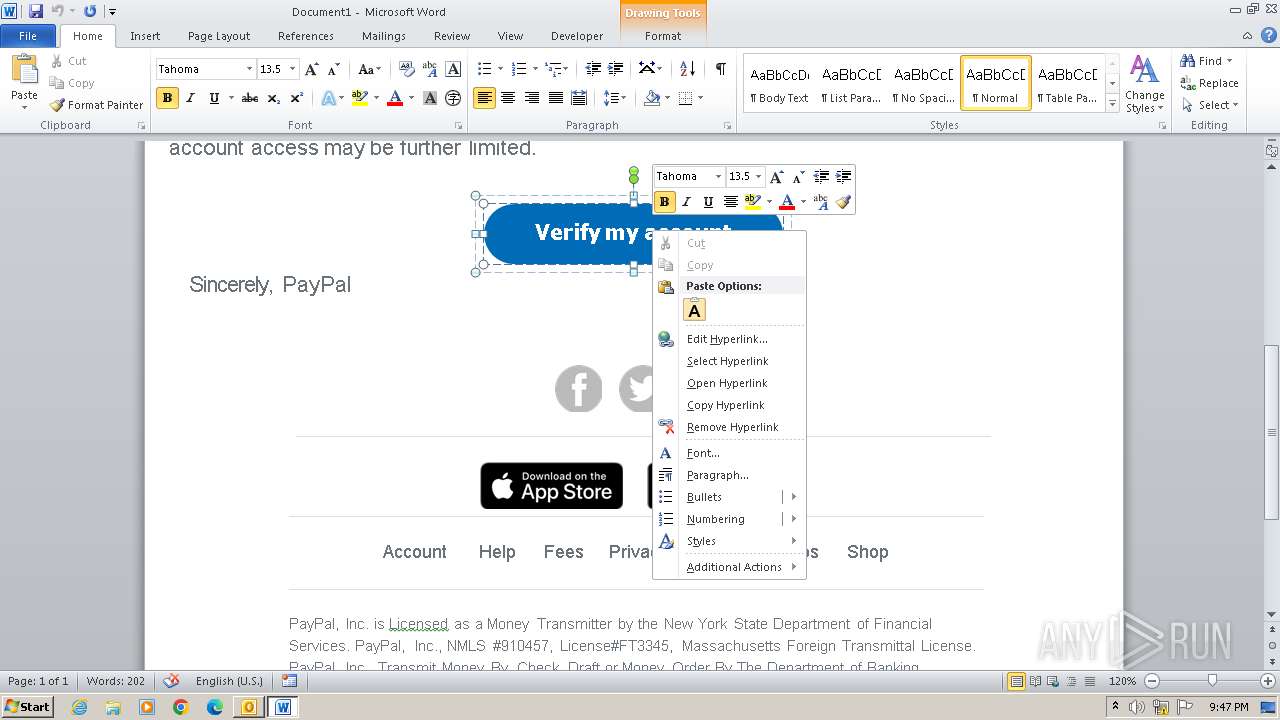Toggle Bold in the floating mini toolbar
The width and height of the screenshot is (1280, 720).
coord(664,202)
